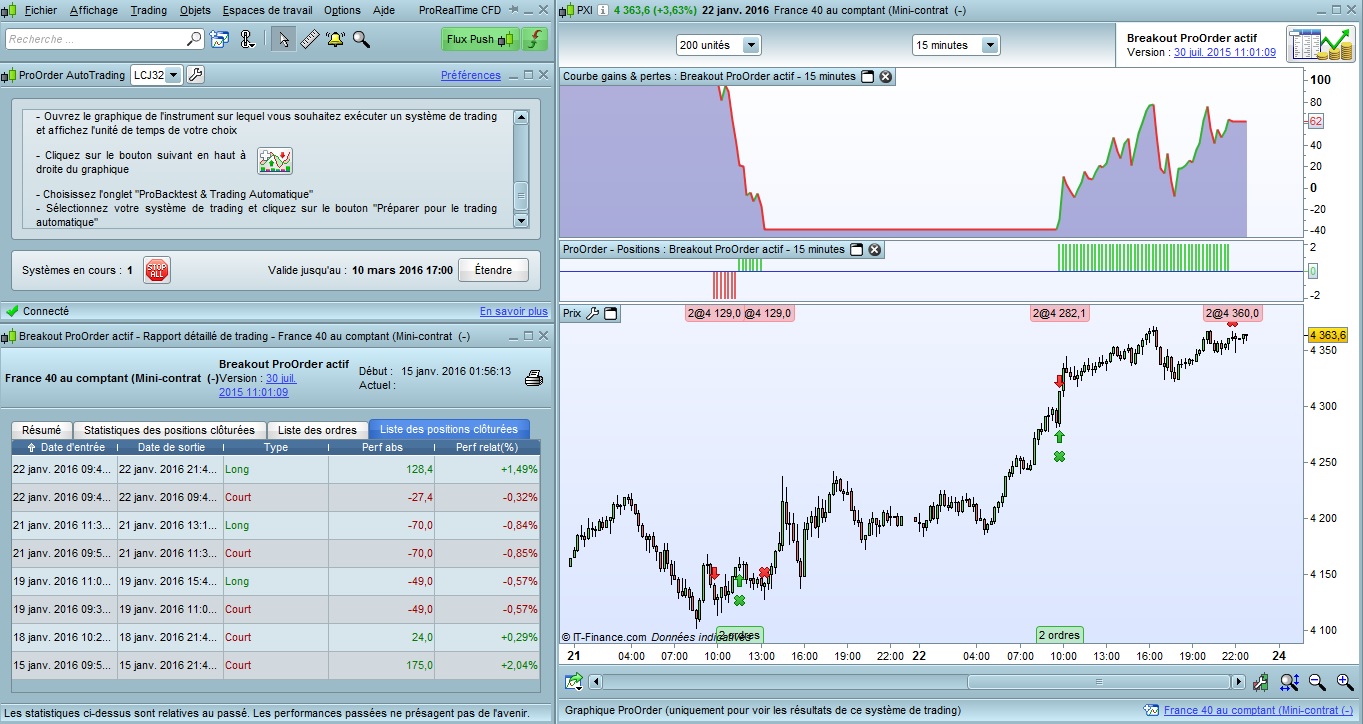Click the Perf relat(%) column header
Image resolution: width=1363 pixels, height=724 pixels.
(487, 447)
